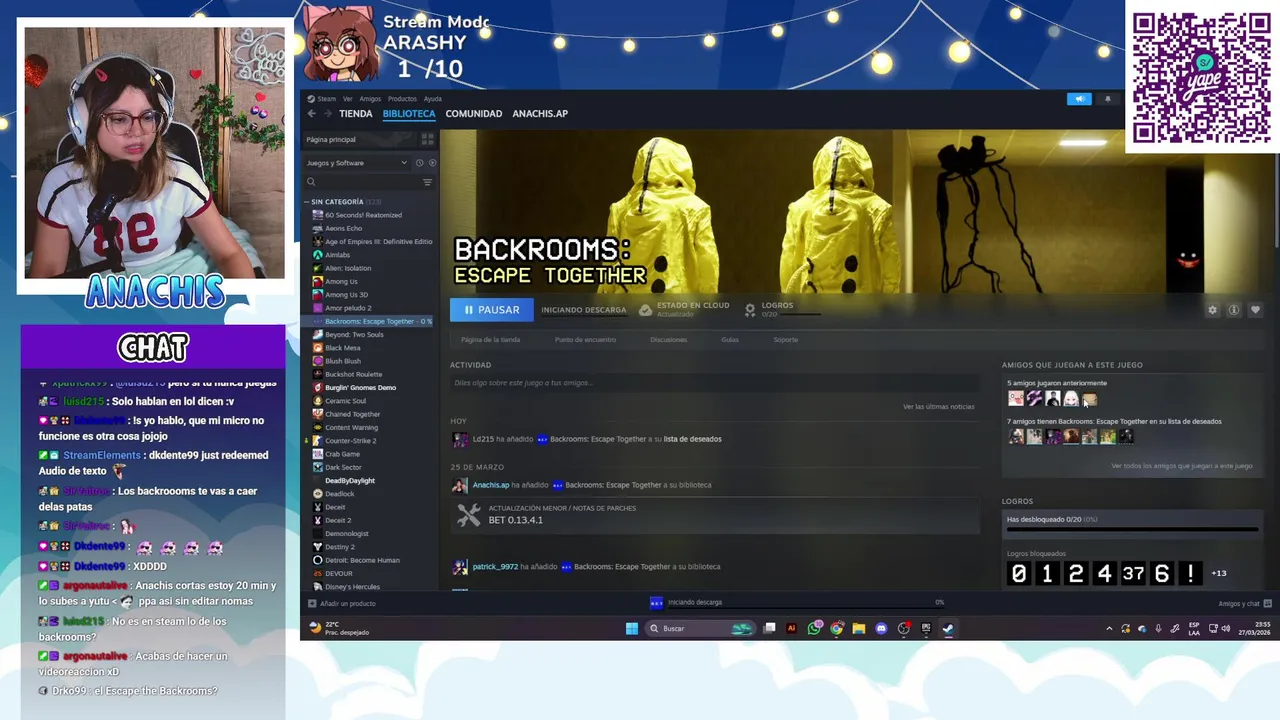The image size is (1280, 720).
Task: Click the achievements gear icon beside Logros
Action: (750, 310)
